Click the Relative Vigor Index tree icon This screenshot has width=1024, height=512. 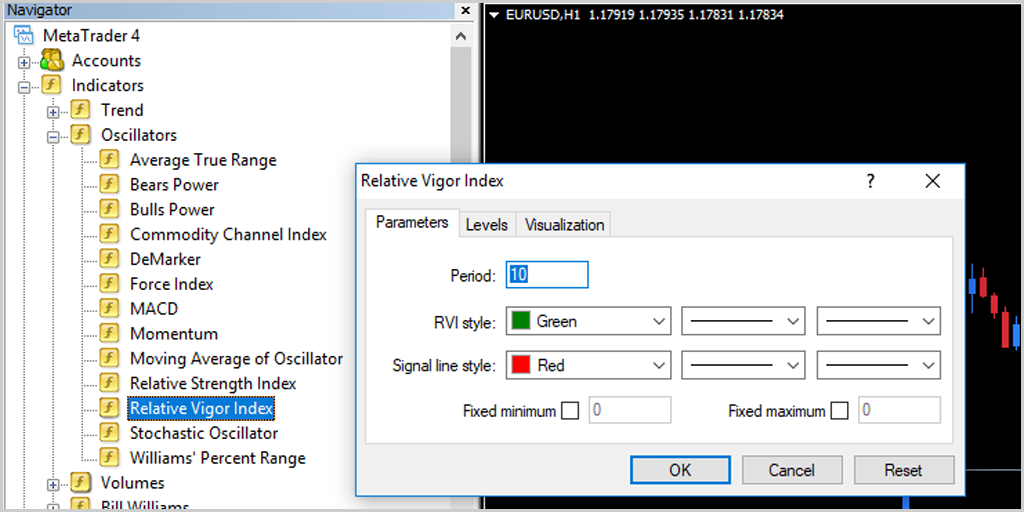pos(109,408)
